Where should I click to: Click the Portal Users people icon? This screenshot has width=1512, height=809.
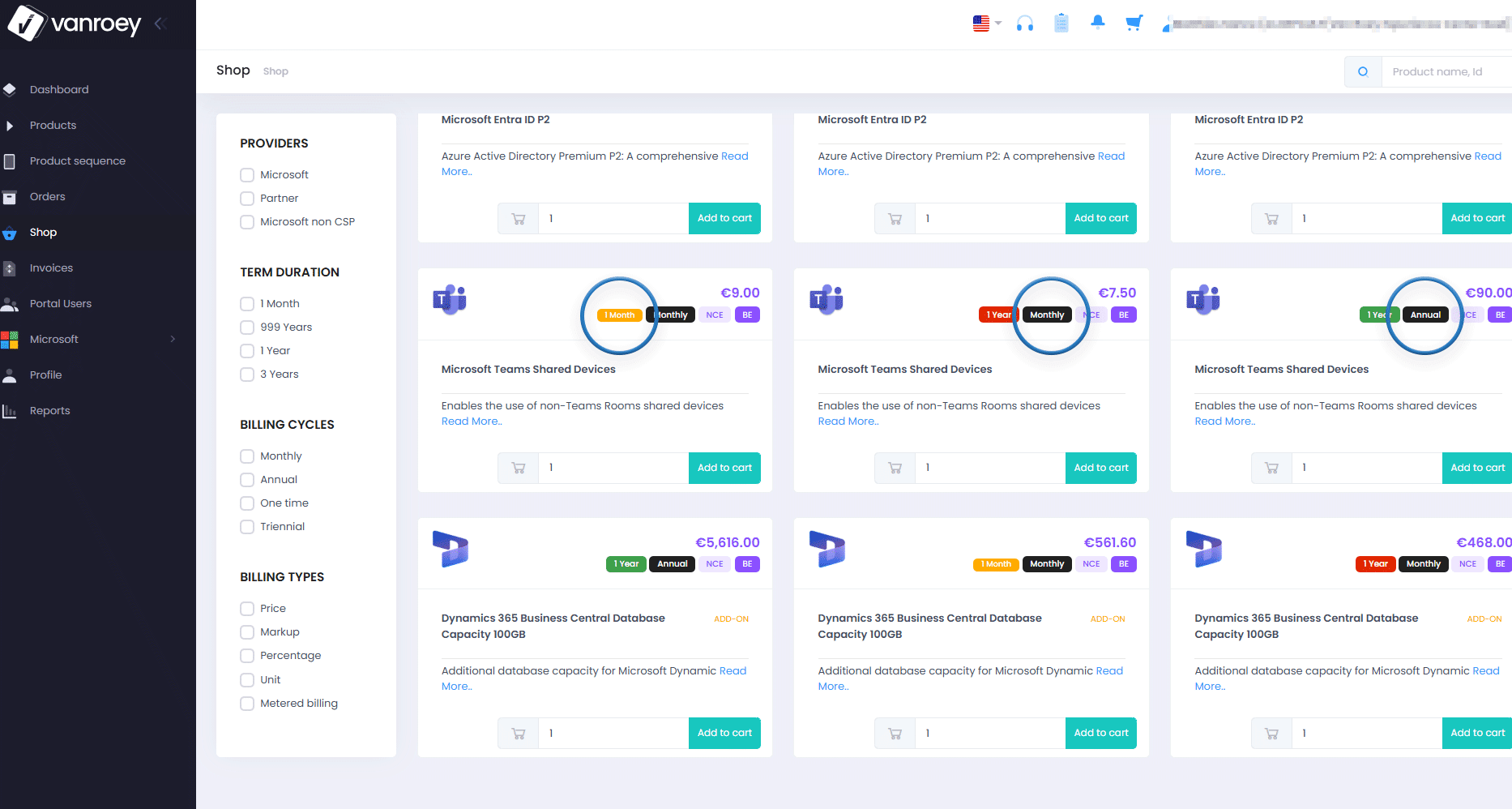10,304
